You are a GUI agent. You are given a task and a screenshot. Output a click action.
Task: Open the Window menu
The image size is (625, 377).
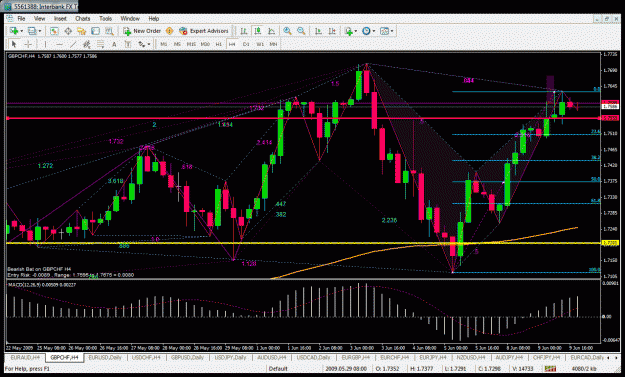(x=130, y=18)
